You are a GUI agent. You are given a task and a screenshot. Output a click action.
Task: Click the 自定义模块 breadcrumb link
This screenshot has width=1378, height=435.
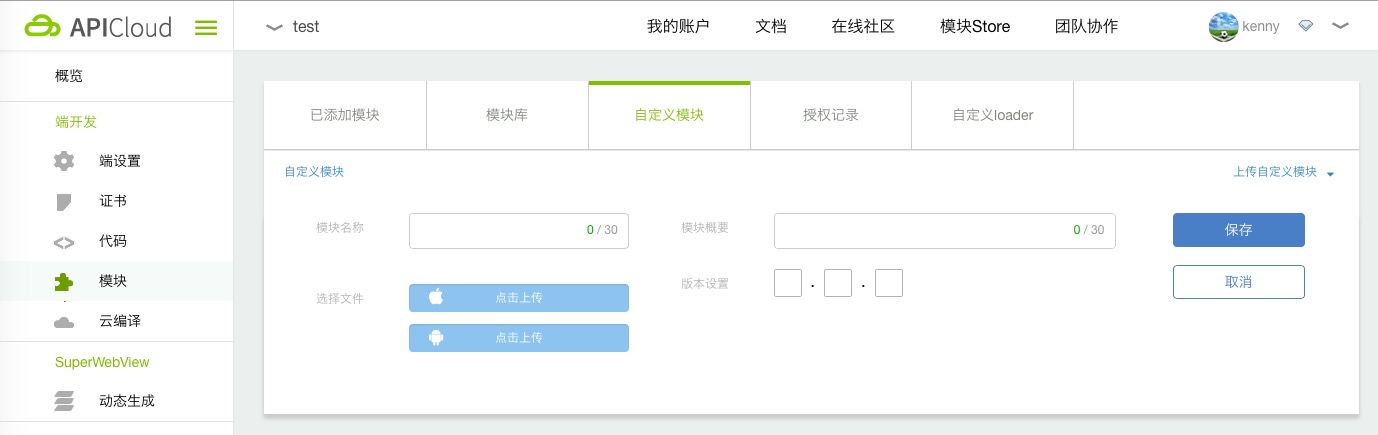coord(314,172)
